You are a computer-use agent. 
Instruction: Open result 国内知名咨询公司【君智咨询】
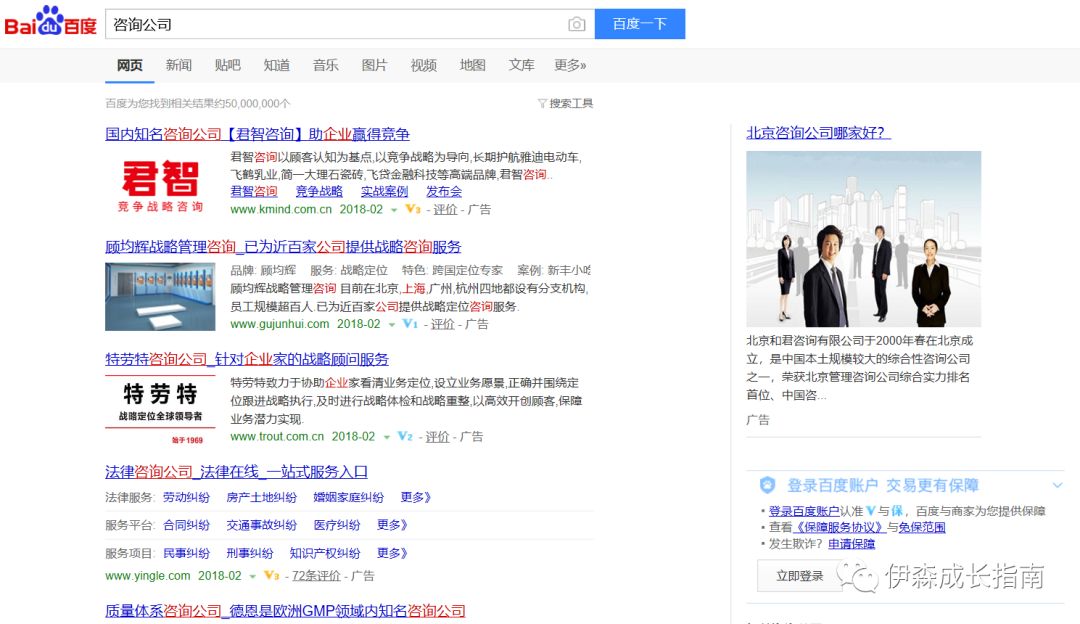(258, 134)
